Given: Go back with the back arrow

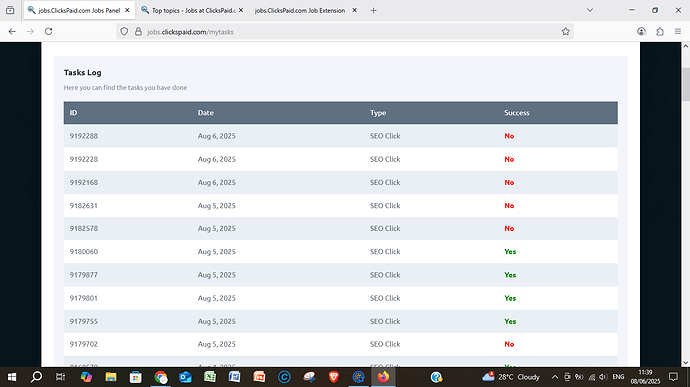Looking at the screenshot, I should (12, 31).
